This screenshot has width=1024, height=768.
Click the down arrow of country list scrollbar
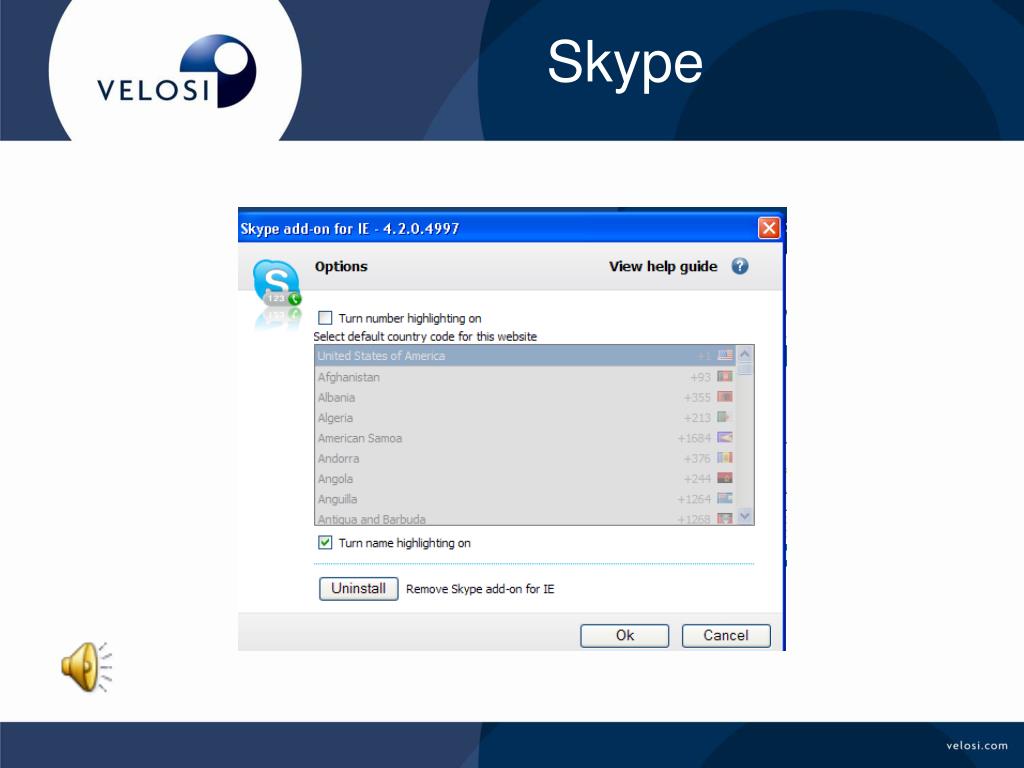745,516
